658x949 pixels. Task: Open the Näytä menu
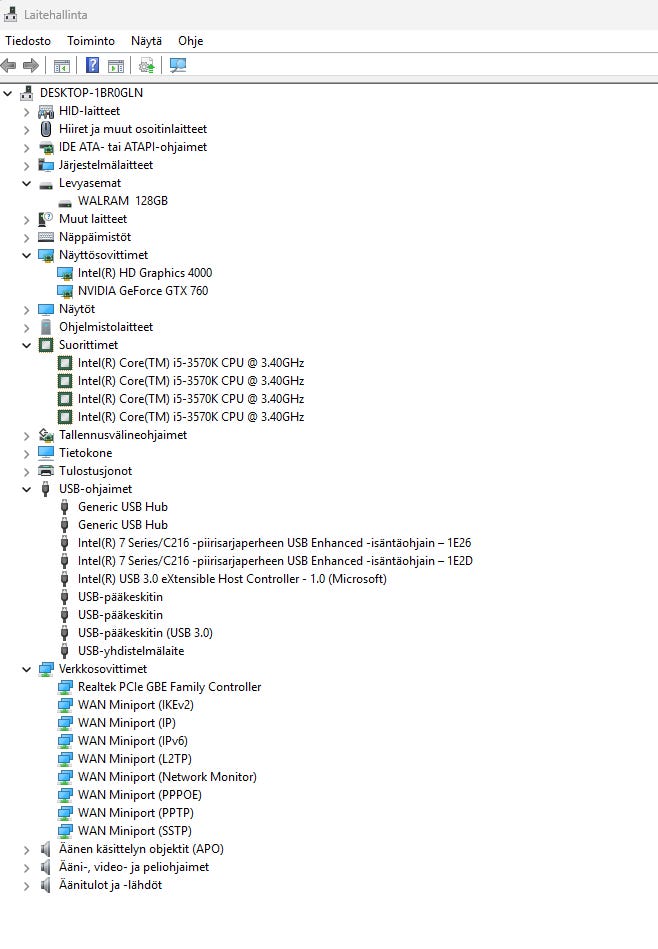(146, 41)
